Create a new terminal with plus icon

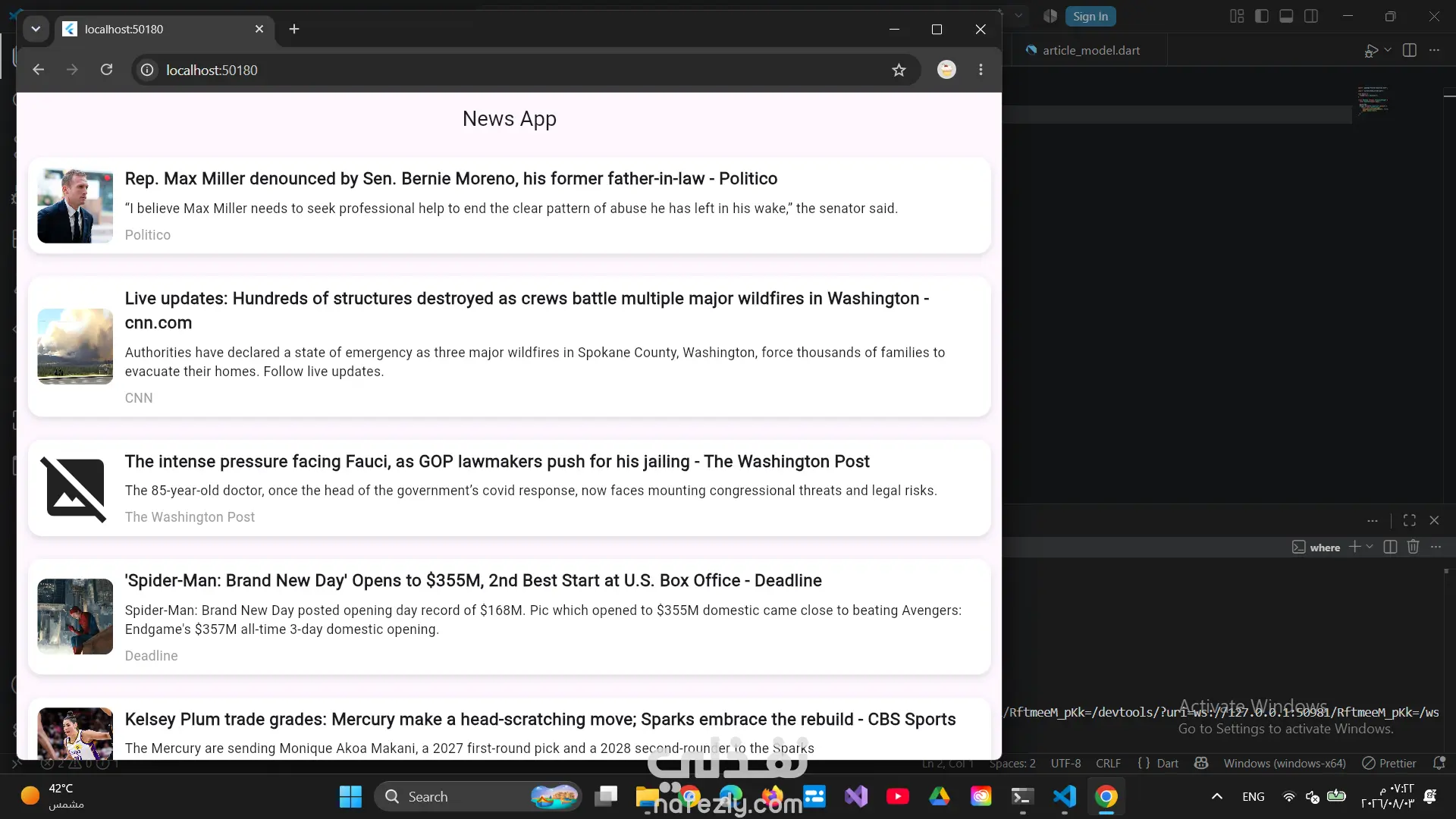coord(1354,547)
